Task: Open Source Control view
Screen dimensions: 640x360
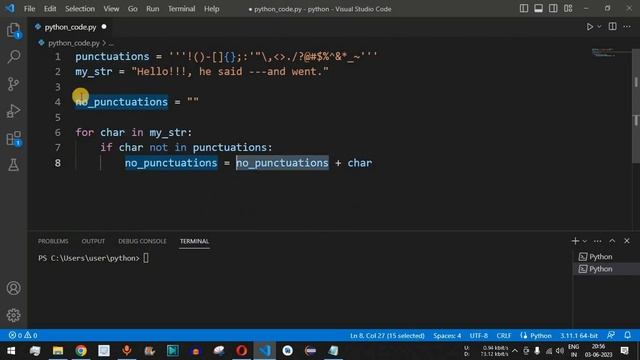Action: click(x=13, y=84)
